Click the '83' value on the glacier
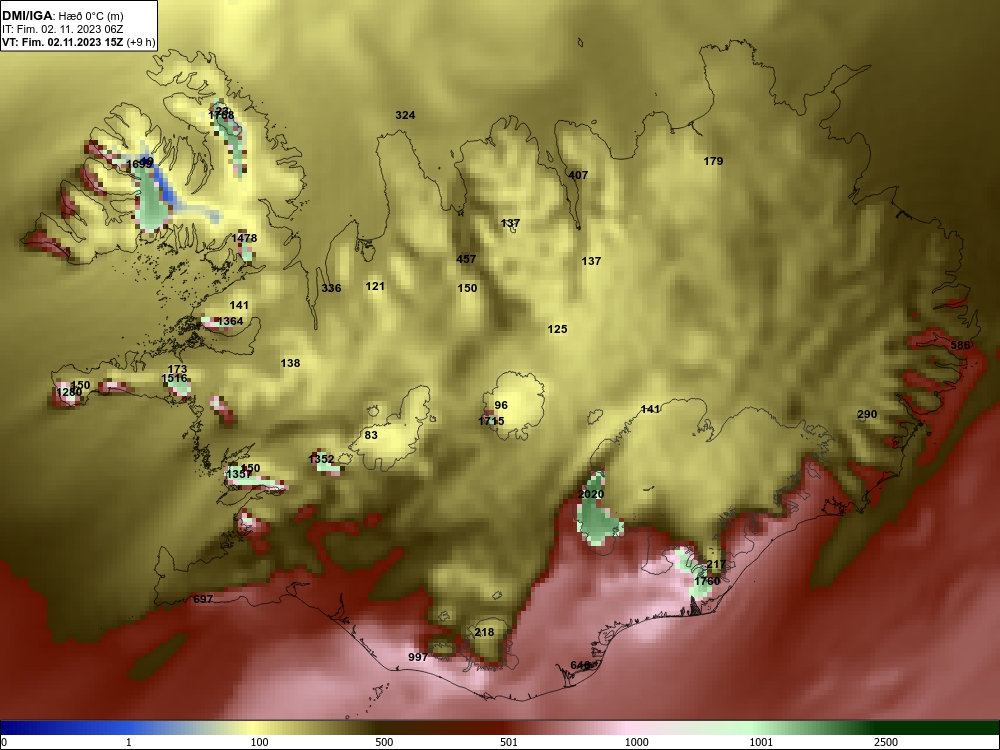Image resolution: width=1000 pixels, height=750 pixels. point(371,436)
